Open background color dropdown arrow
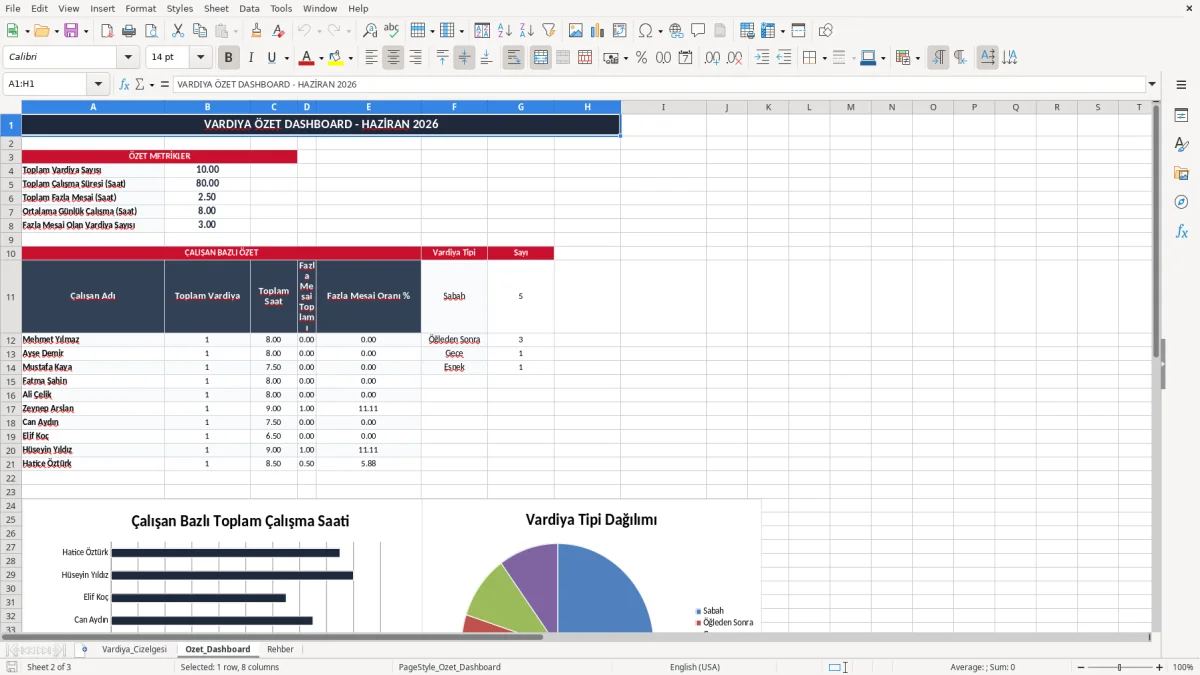The height and width of the screenshot is (675, 1200). pyautogui.click(x=350, y=58)
